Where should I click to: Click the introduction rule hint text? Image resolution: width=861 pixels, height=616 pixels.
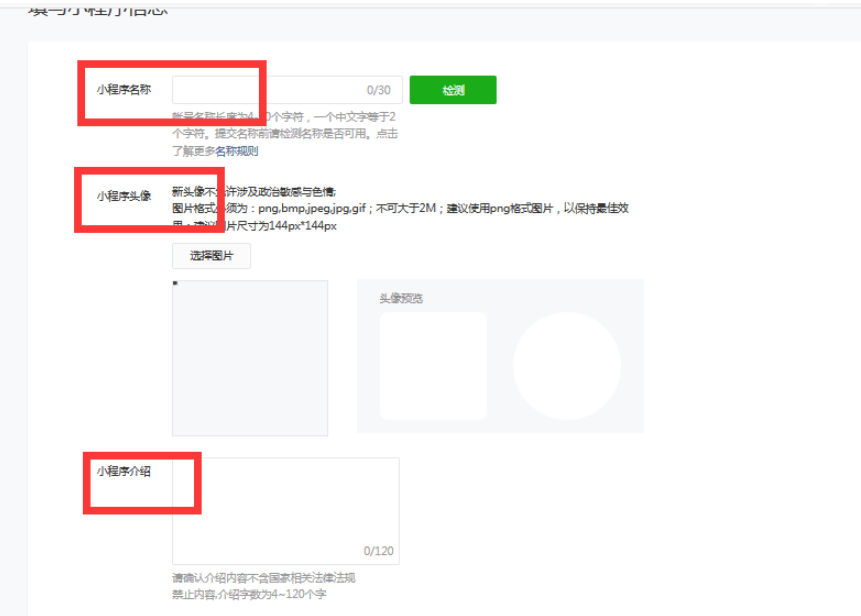tap(263, 578)
